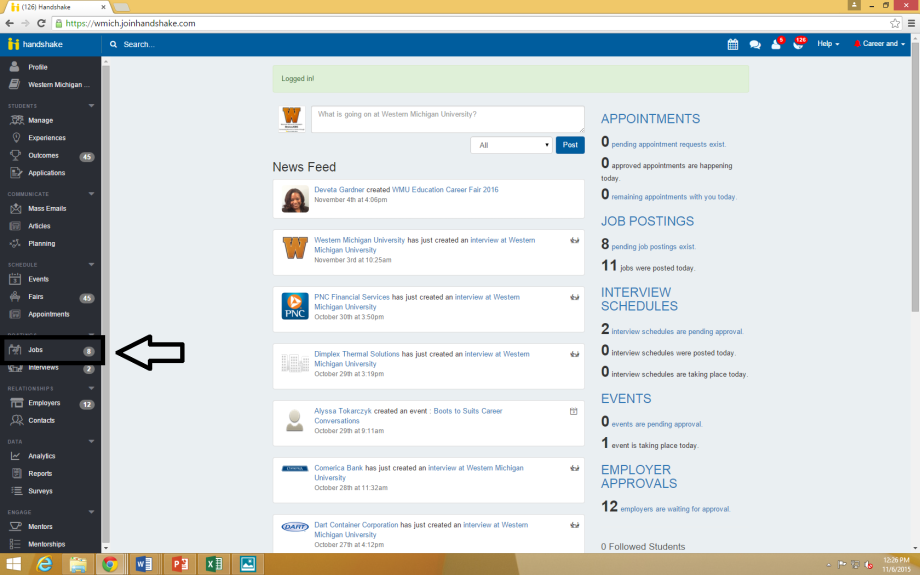Open the All audience dropdown
The width and height of the screenshot is (920, 575).
tap(511, 145)
